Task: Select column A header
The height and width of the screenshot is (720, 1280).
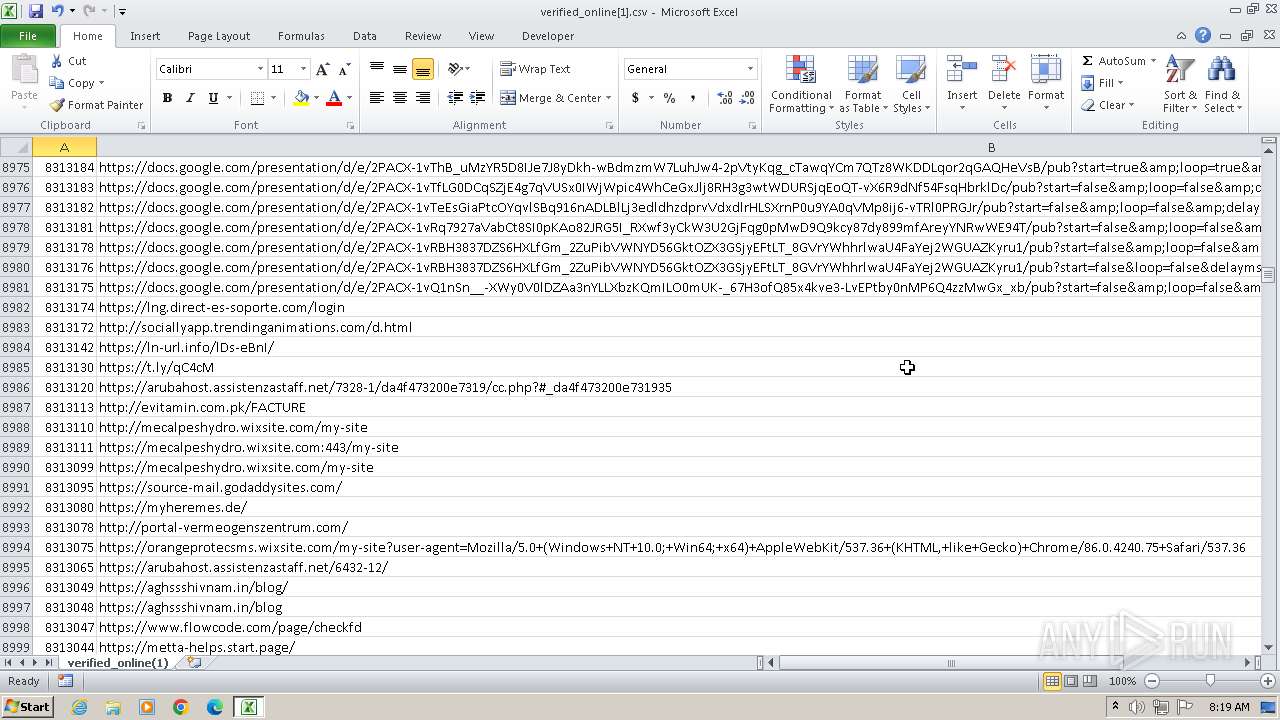Action: (64, 147)
